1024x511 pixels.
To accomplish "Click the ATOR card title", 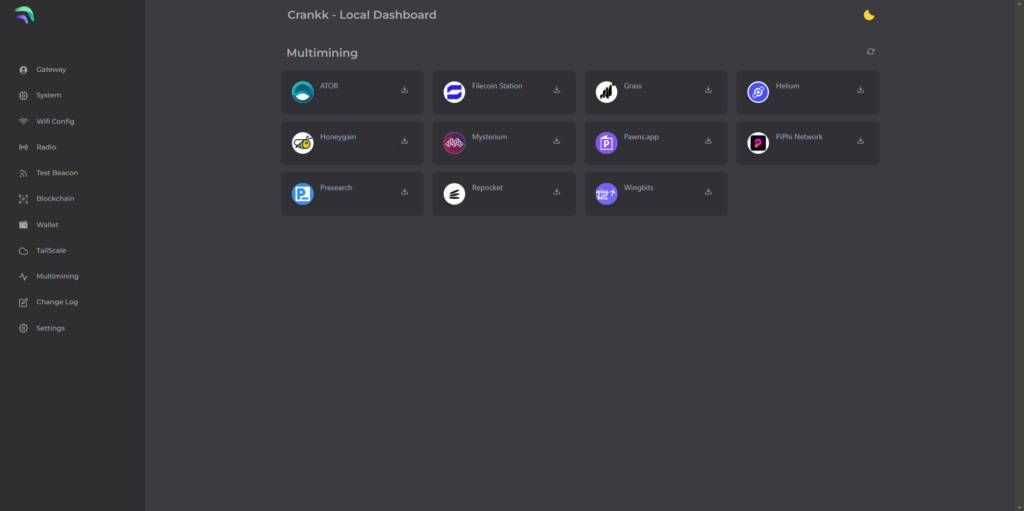I will (329, 86).
